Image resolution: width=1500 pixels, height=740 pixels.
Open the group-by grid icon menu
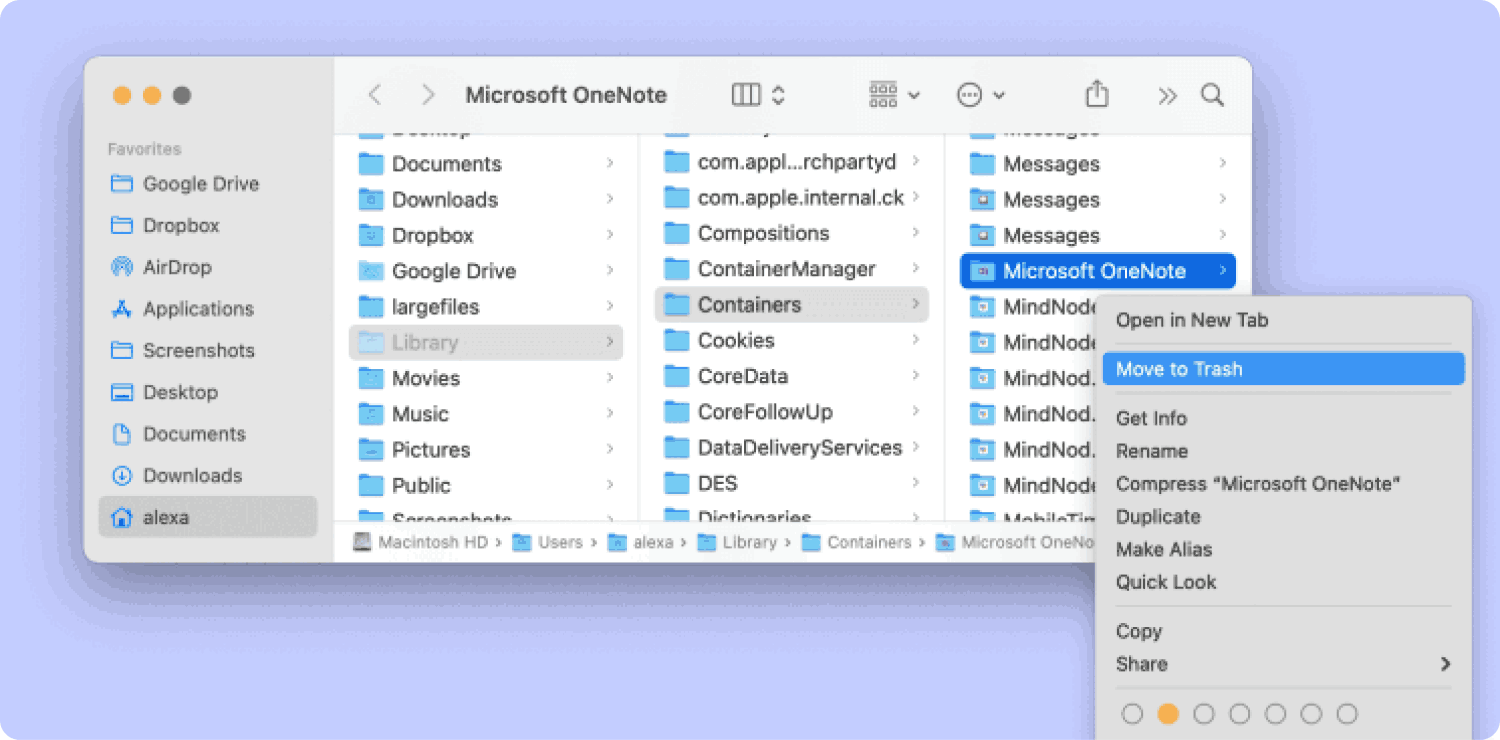click(x=894, y=95)
